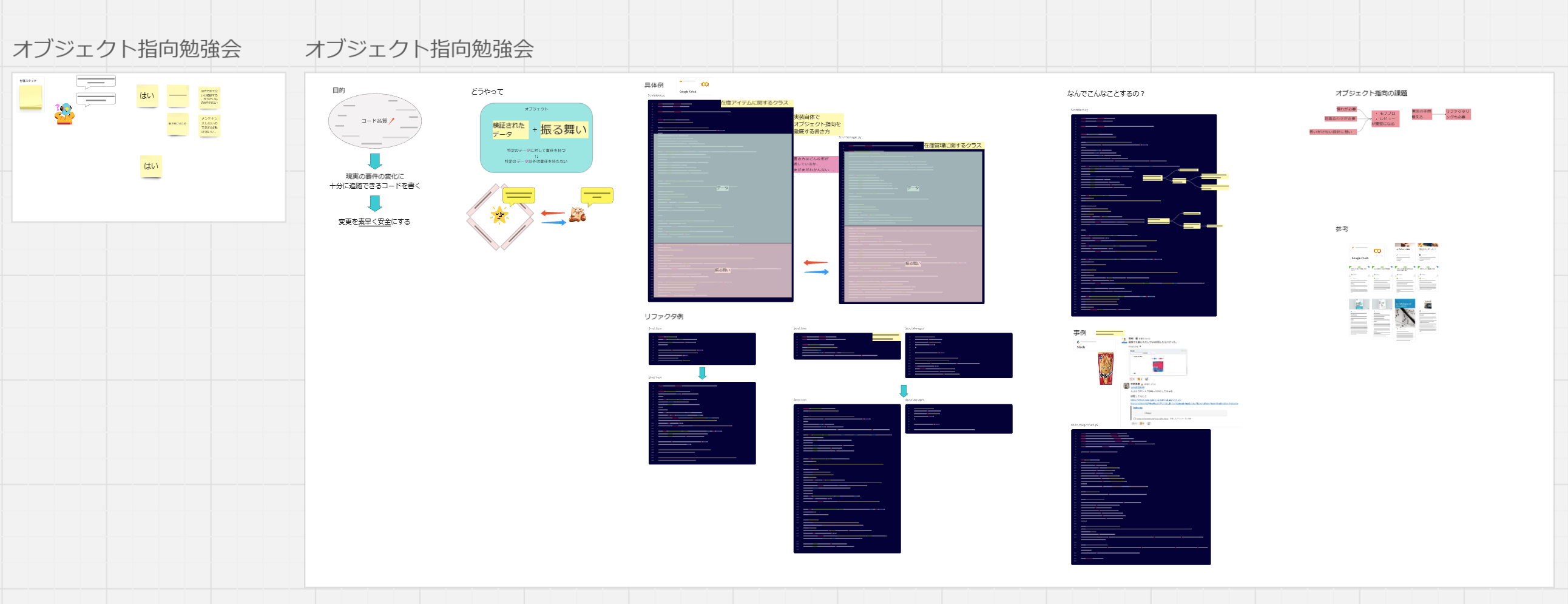Click the pink モブプロ レビュー sticky

click(1385, 118)
